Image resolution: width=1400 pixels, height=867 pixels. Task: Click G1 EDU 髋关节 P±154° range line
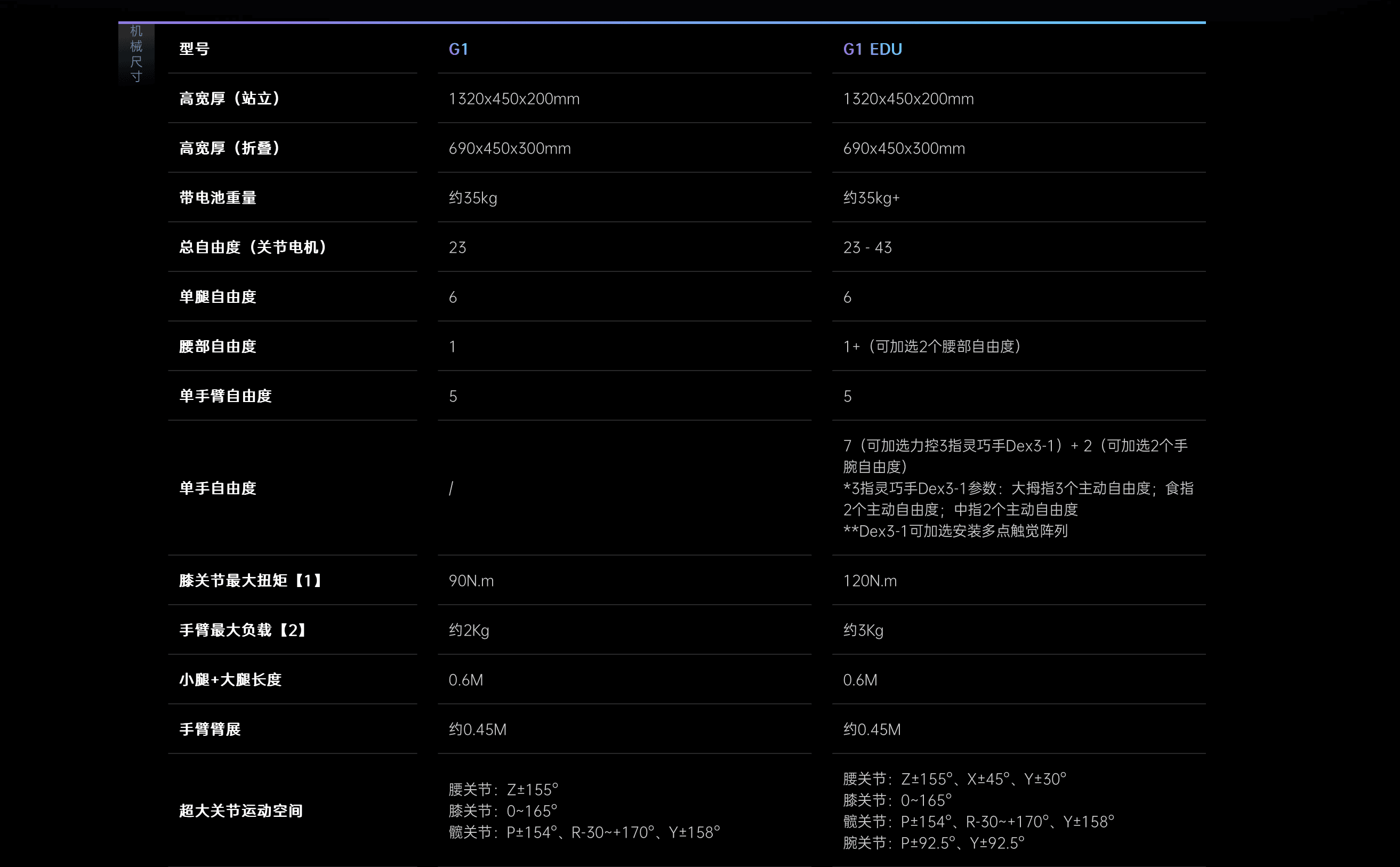[x=979, y=822]
